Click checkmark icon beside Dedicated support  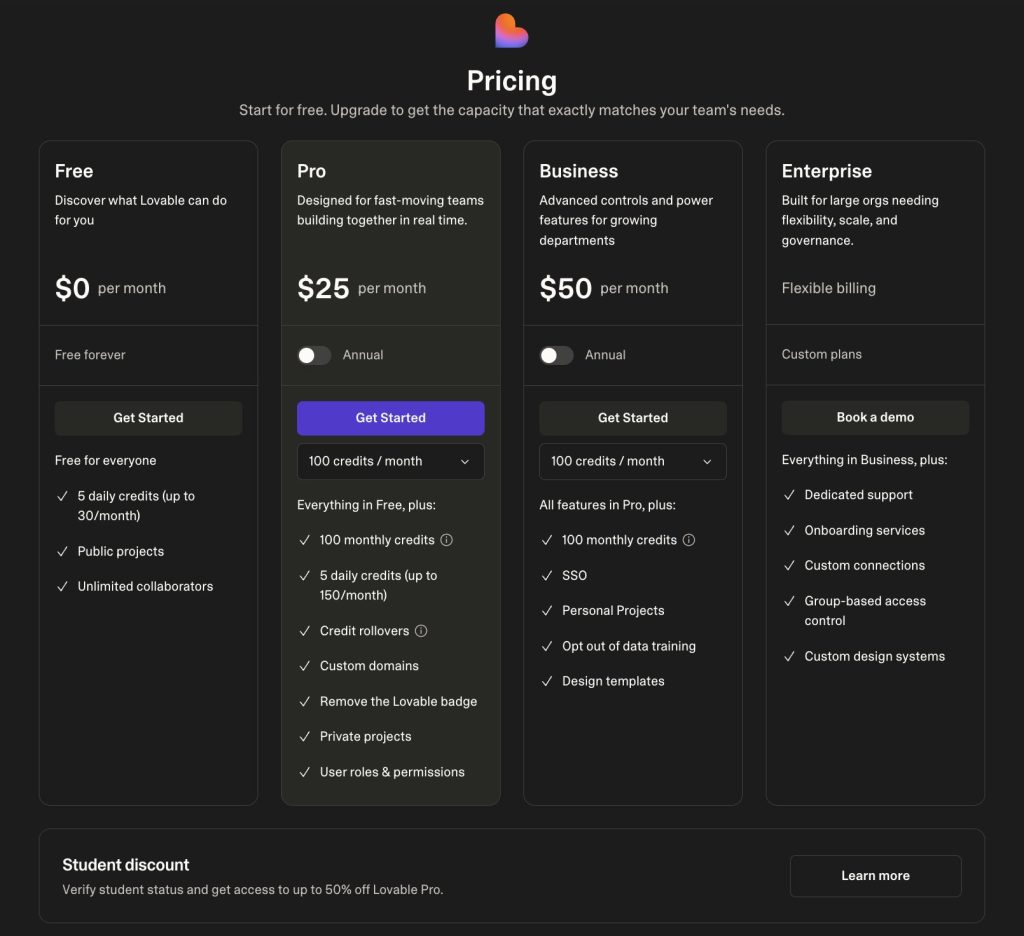[789, 495]
